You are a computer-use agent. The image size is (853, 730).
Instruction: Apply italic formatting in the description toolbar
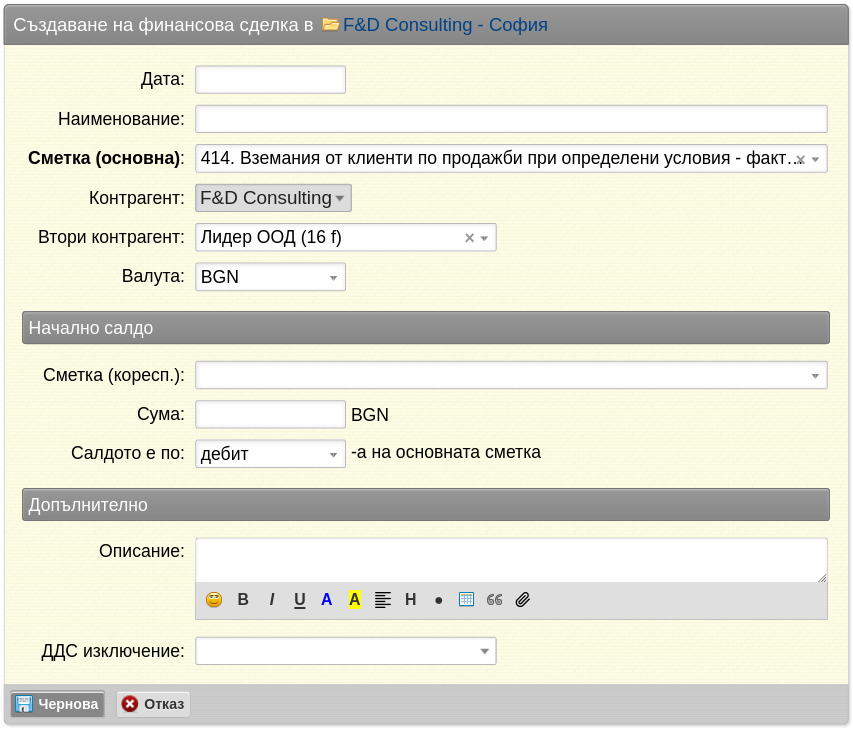click(x=271, y=599)
